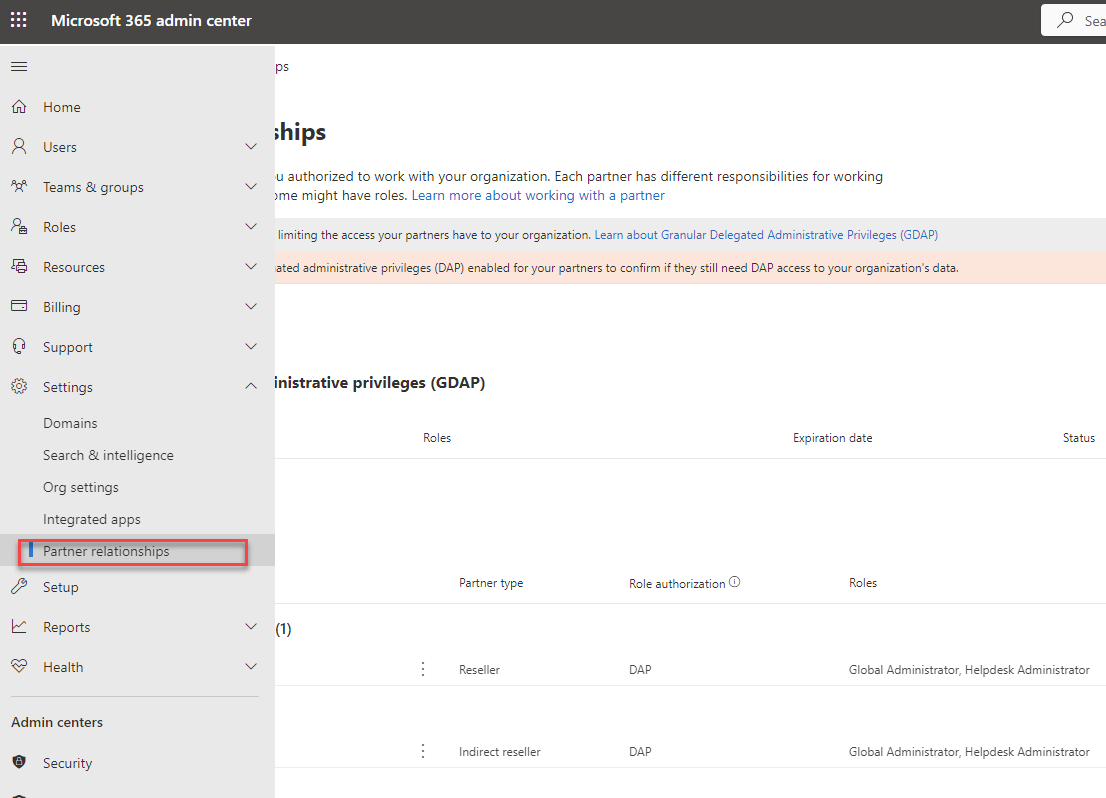The image size is (1106, 798).
Task: Expand the Billing chevron
Action: click(250, 306)
